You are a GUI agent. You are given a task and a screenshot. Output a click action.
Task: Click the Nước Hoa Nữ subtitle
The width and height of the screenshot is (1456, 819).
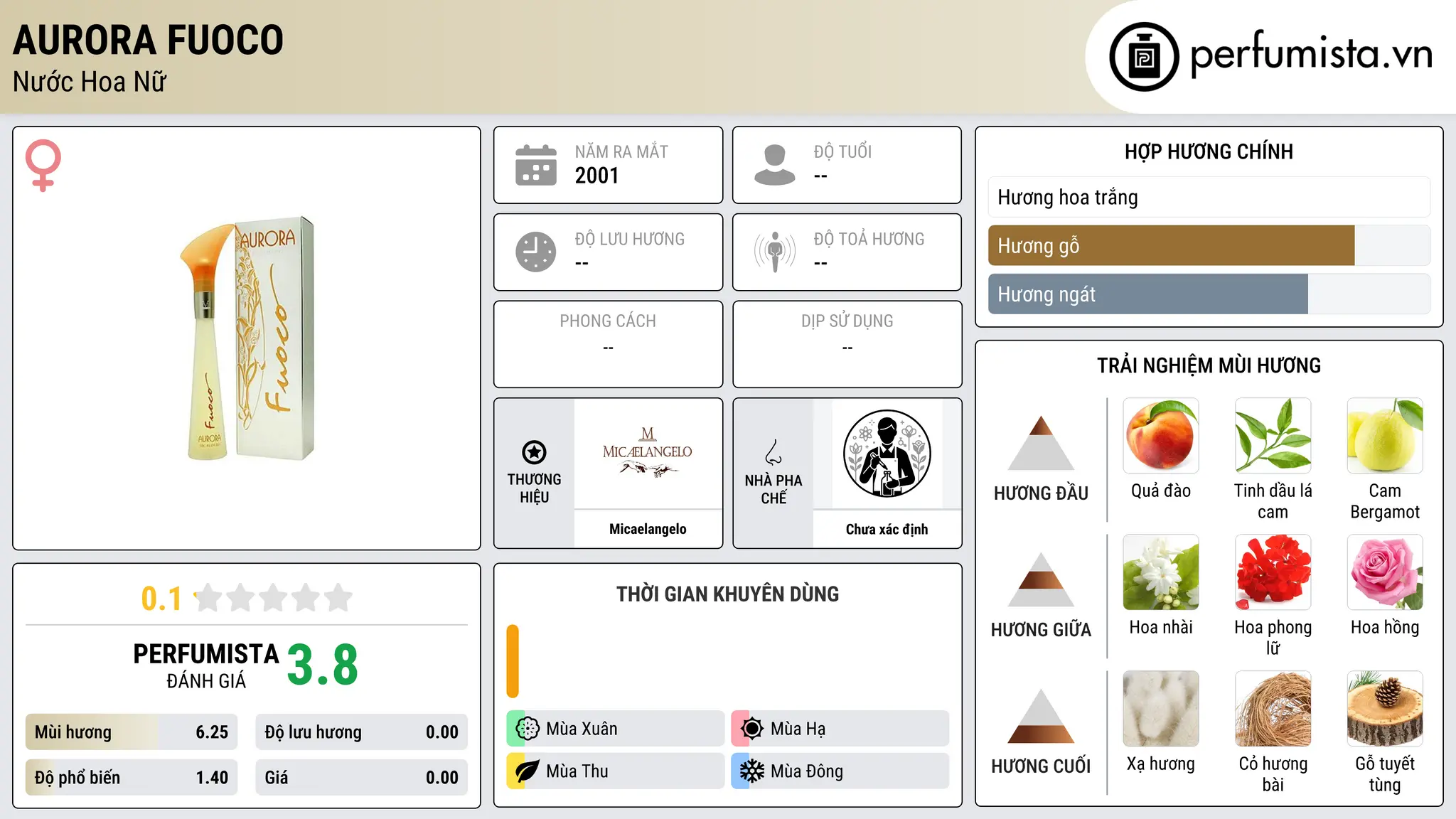90,82
